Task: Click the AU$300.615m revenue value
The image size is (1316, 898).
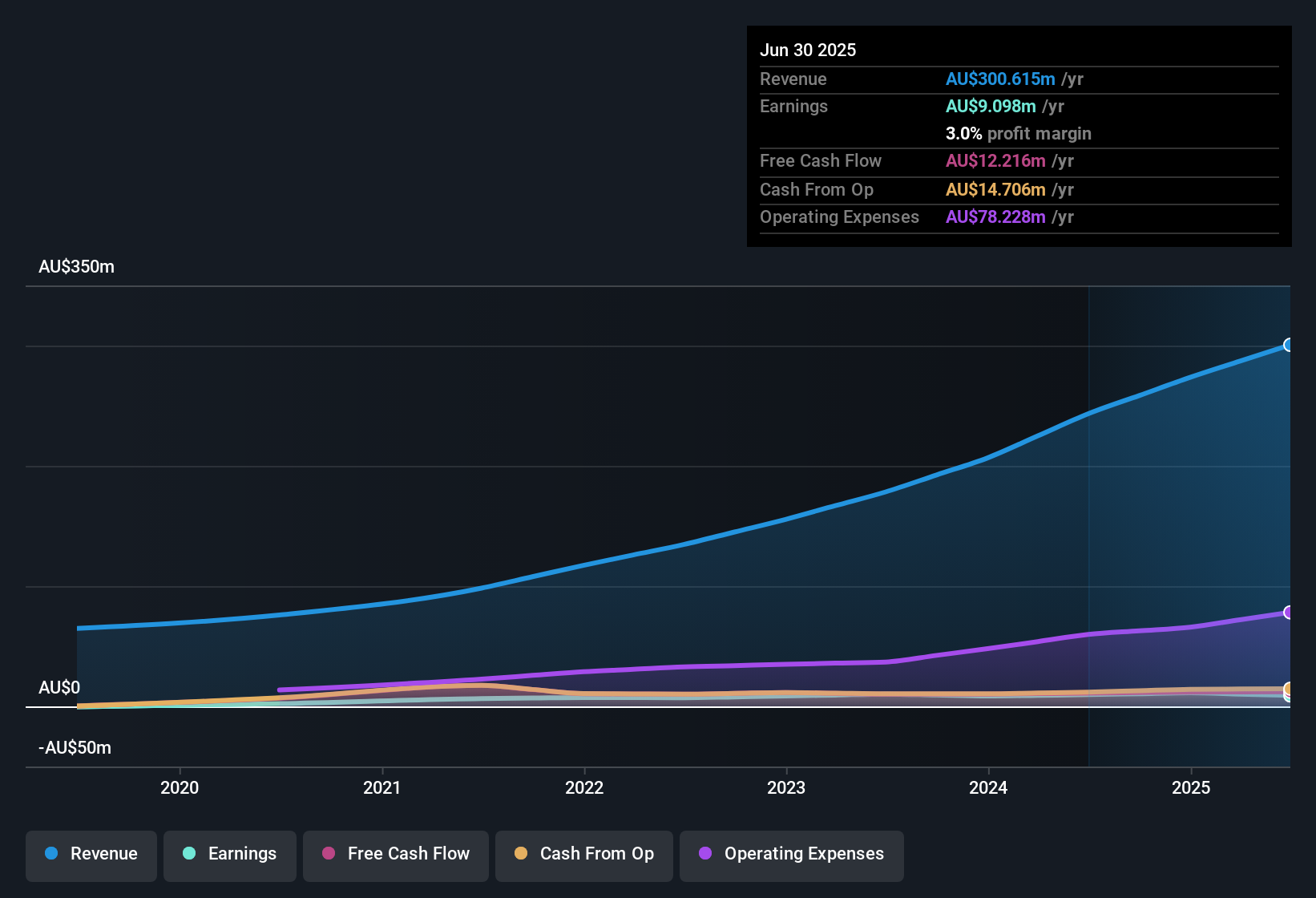Action: point(1000,79)
